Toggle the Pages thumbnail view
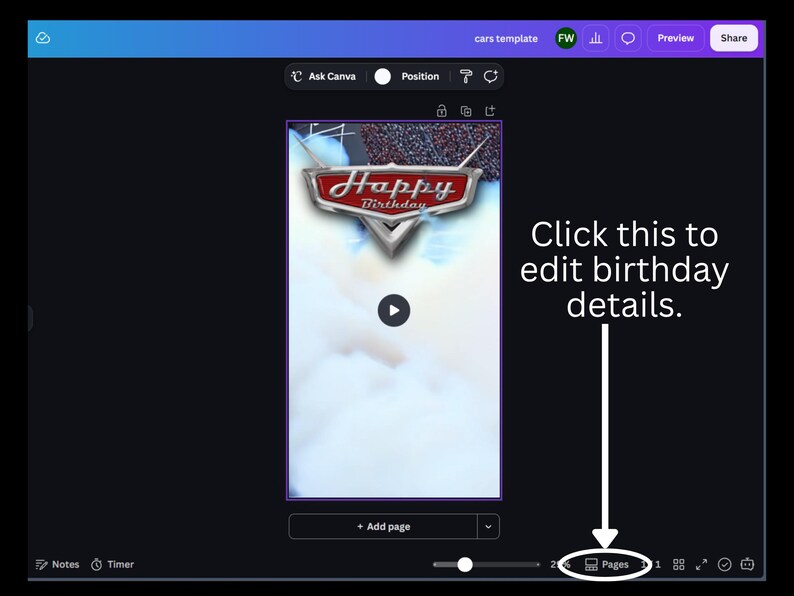The image size is (794, 596). (607, 564)
